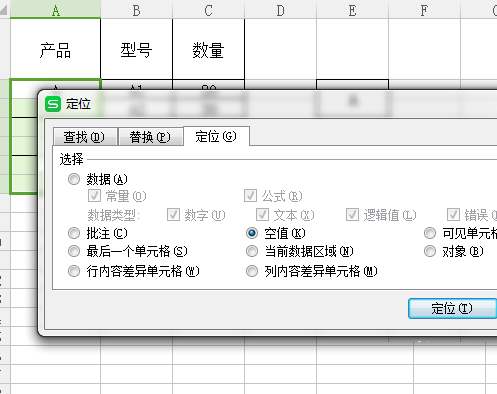
Task: Select 列内容差异单元格(M) radio option
Action: coord(252,271)
